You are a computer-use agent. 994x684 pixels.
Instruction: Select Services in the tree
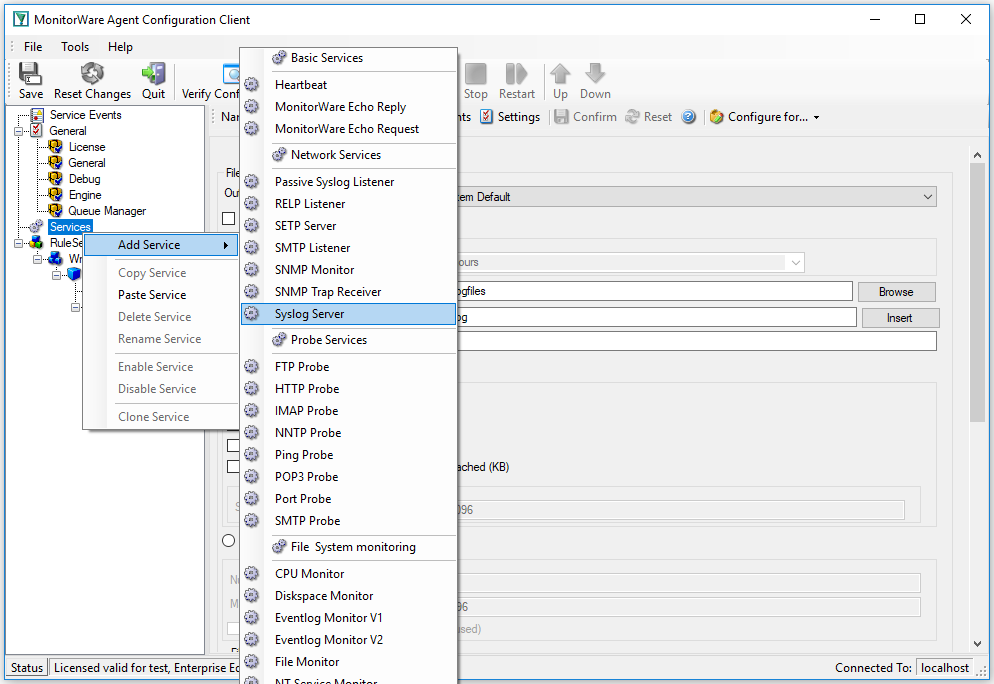[x=70, y=226]
